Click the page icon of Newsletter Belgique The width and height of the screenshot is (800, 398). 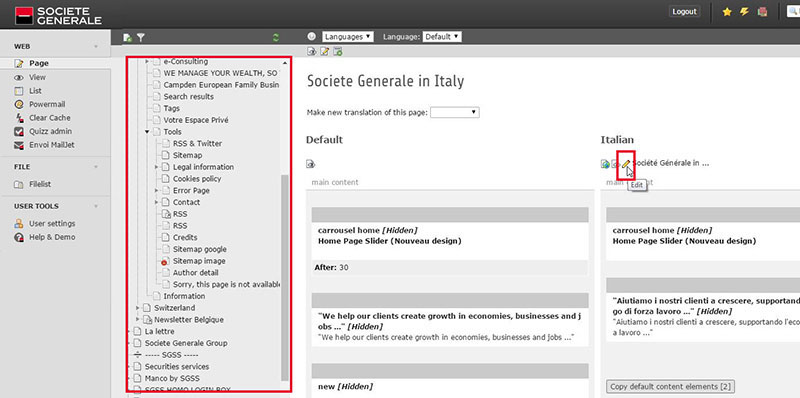(x=147, y=320)
